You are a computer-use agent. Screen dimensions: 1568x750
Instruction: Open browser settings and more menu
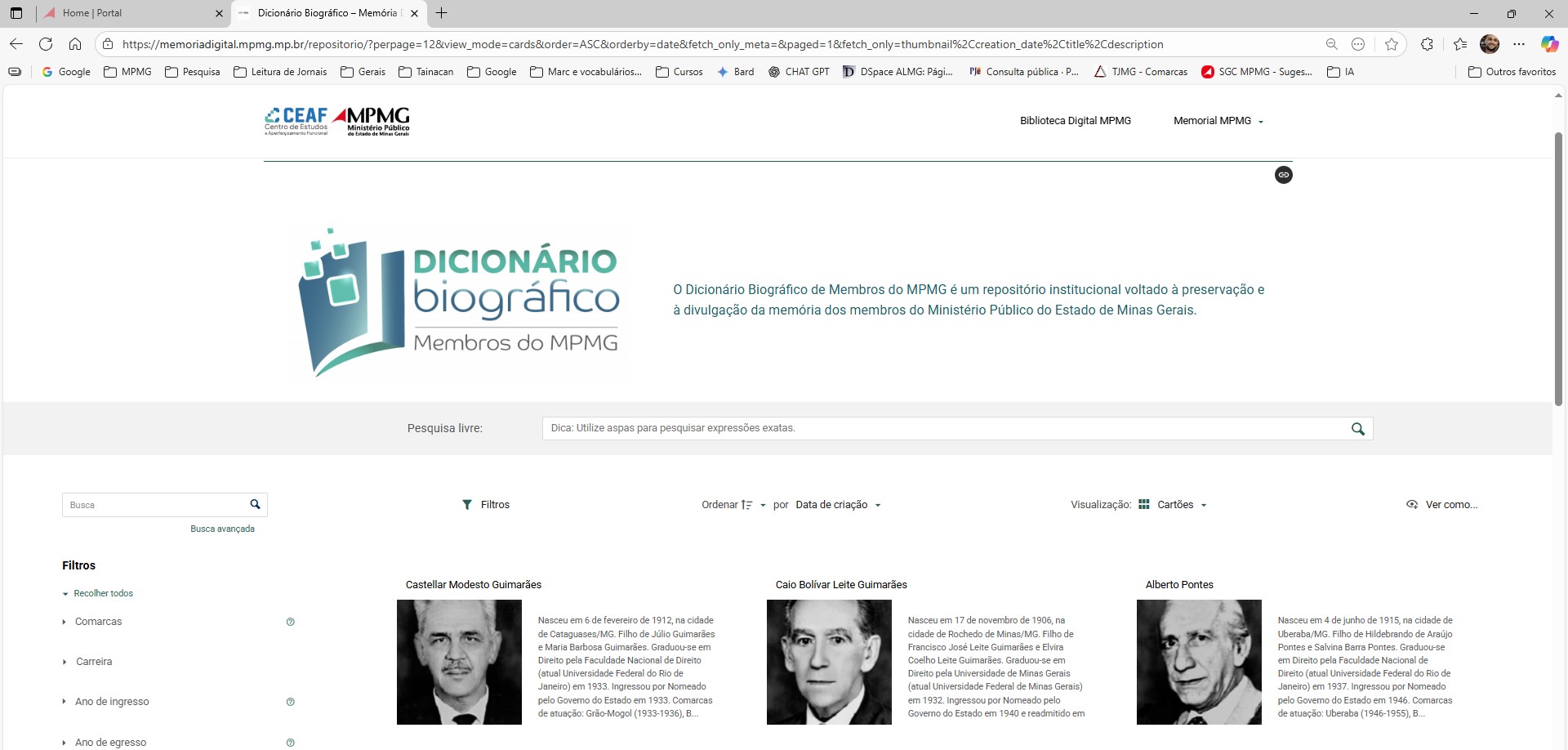pos(1519,44)
